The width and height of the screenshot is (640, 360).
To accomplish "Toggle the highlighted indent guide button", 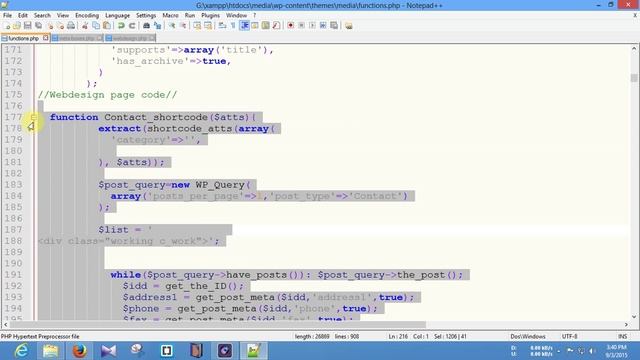I will coord(244,26).
